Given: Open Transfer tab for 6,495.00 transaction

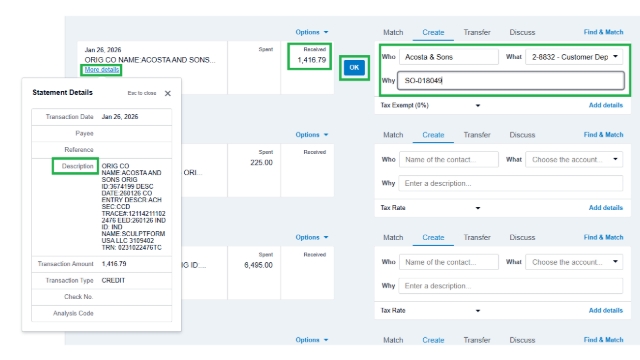Looking at the screenshot, I should 477,237.
